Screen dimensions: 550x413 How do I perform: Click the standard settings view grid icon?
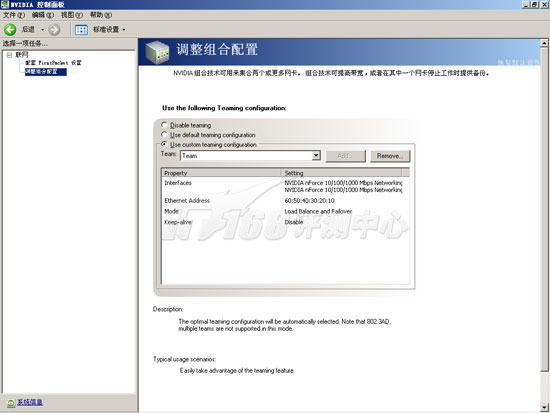[81, 30]
